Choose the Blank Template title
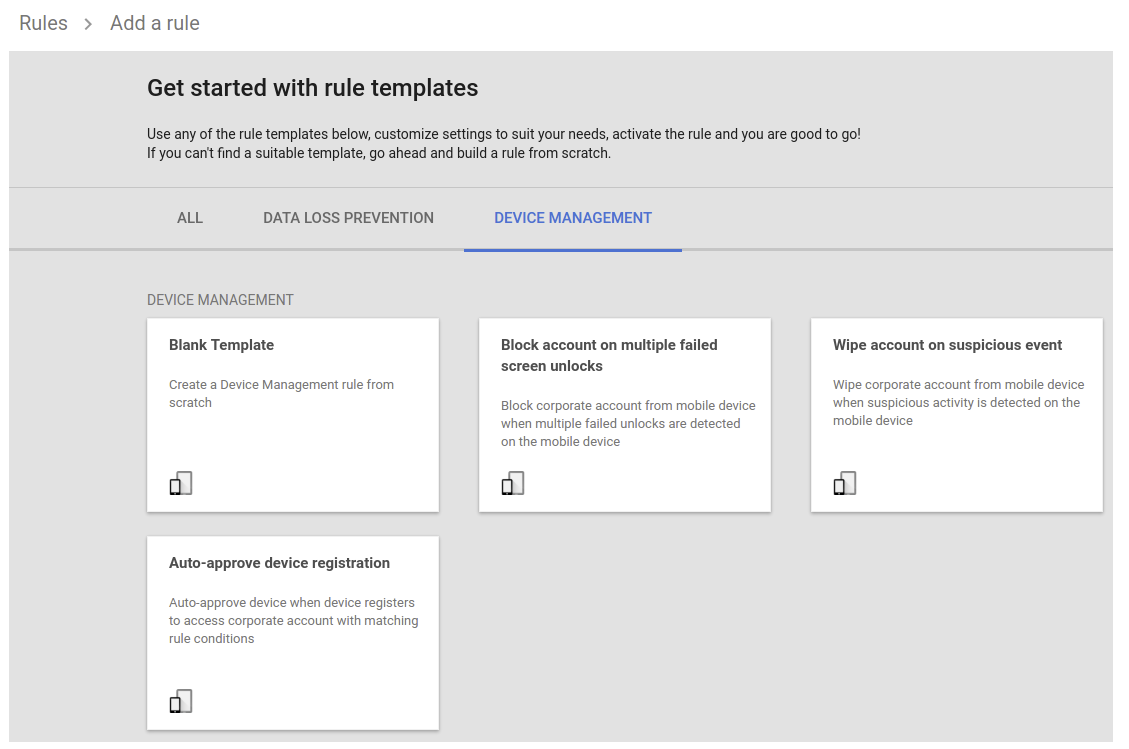Viewport: 1129px width, 749px height. pyautogui.click(x=221, y=345)
